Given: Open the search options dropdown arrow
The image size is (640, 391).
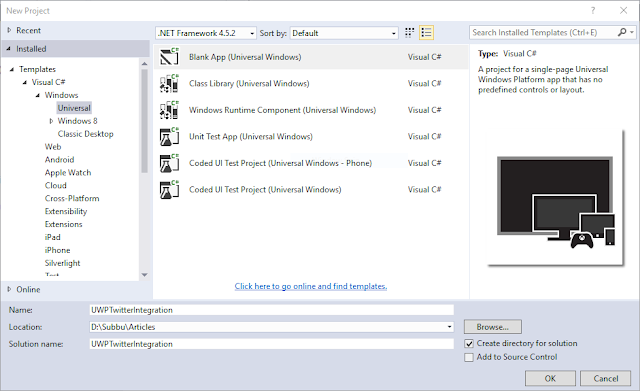Looking at the screenshot, I should tap(632, 32).
